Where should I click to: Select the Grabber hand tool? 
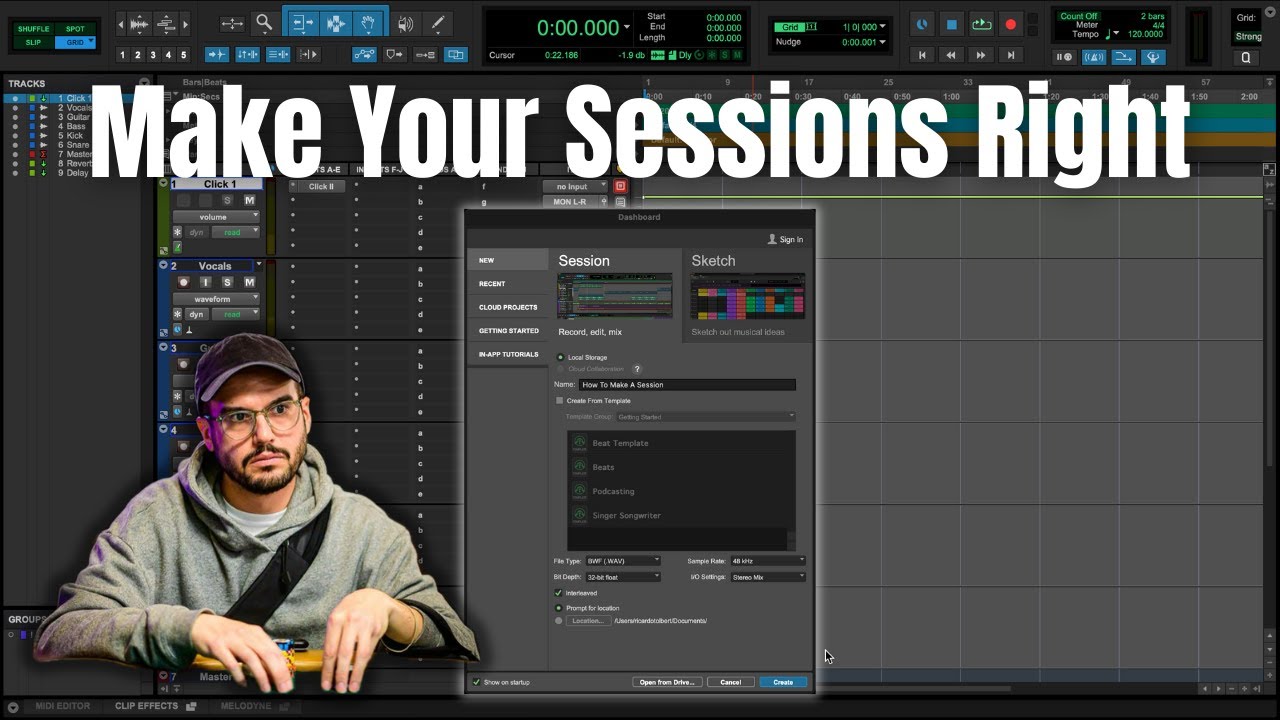pos(369,23)
